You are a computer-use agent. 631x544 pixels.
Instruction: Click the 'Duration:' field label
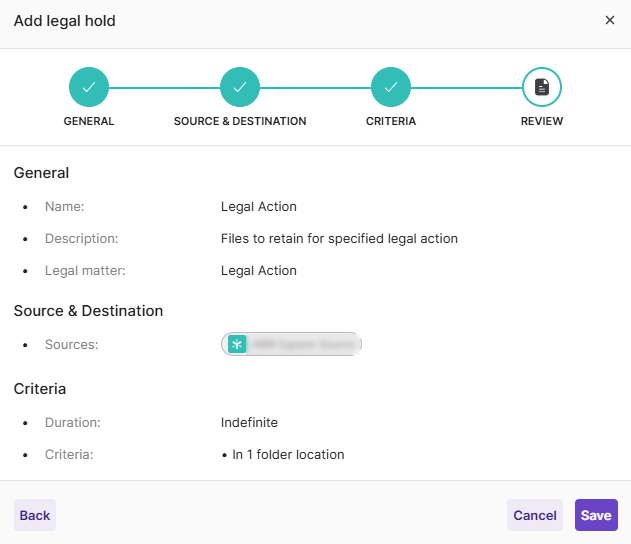pos(73,422)
